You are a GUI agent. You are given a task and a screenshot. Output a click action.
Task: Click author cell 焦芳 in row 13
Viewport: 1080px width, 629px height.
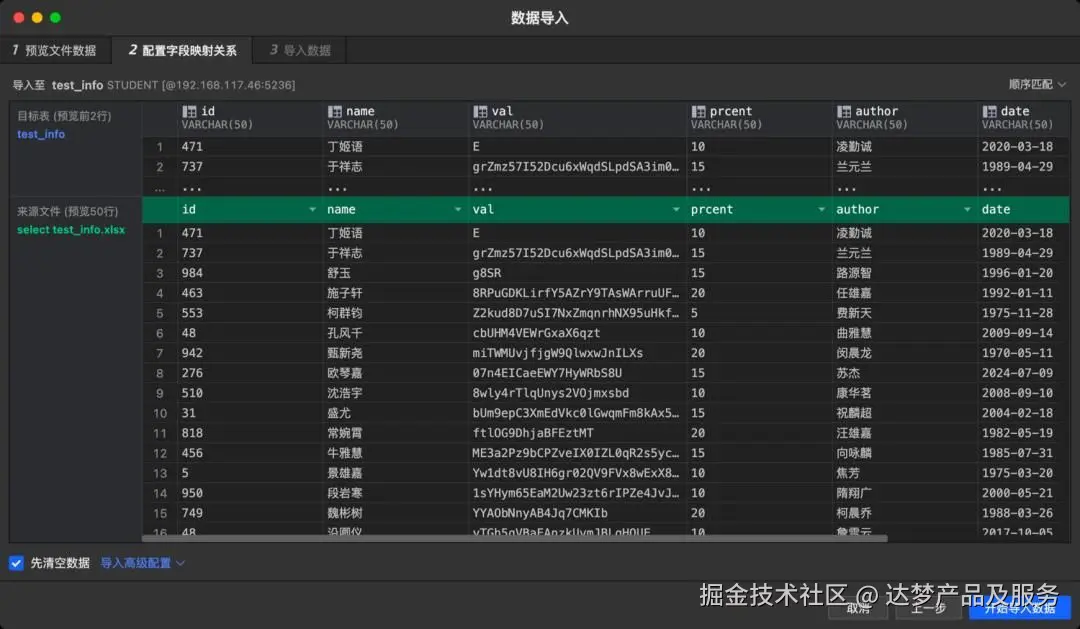[848, 473]
